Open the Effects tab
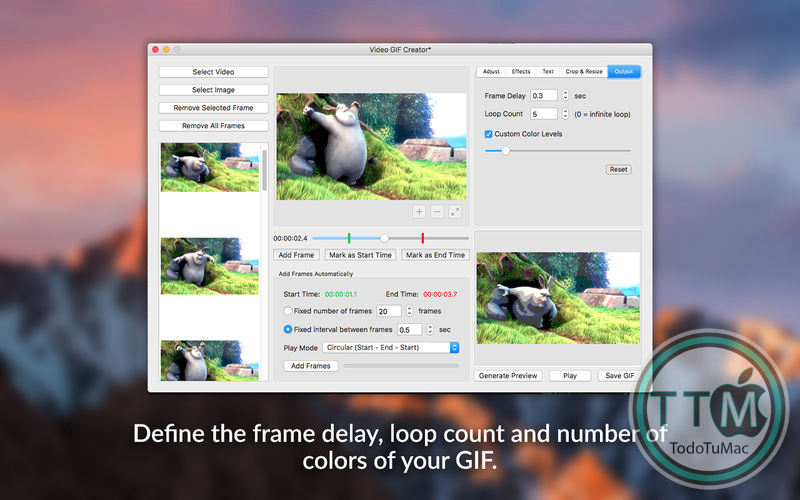This screenshot has height=500, width=800. click(521, 71)
